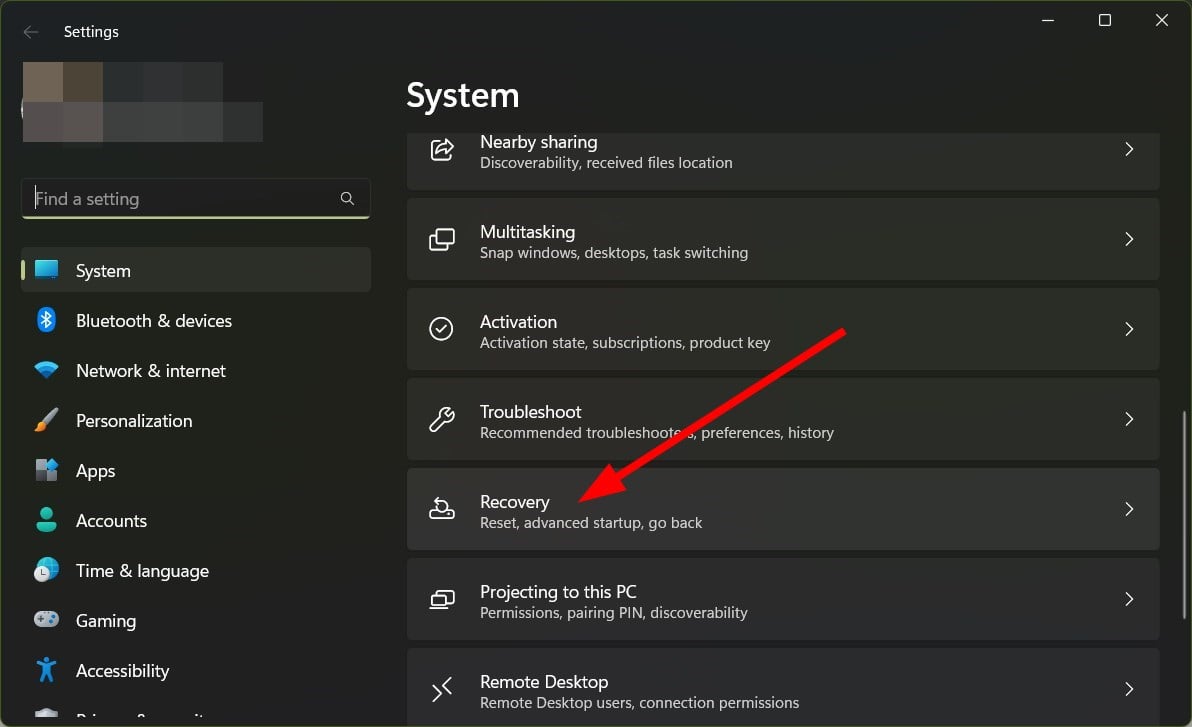The height and width of the screenshot is (727, 1192).
Task: Click the search magnifier icon
Action: (347, 199)
